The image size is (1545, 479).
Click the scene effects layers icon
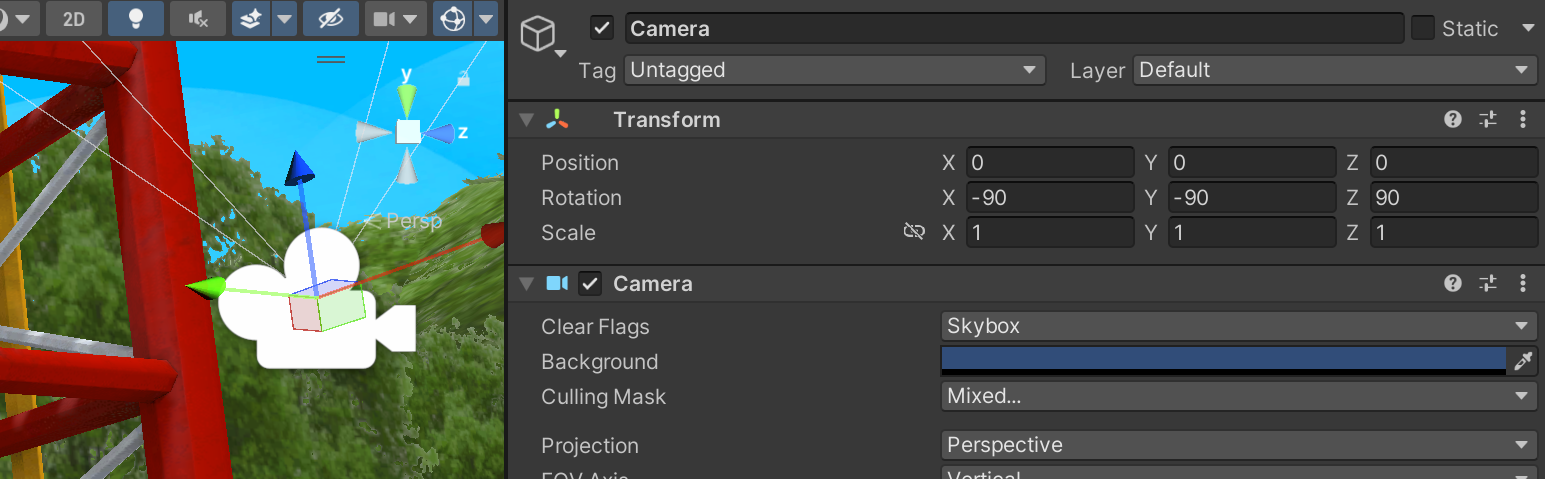coord(253,18)
